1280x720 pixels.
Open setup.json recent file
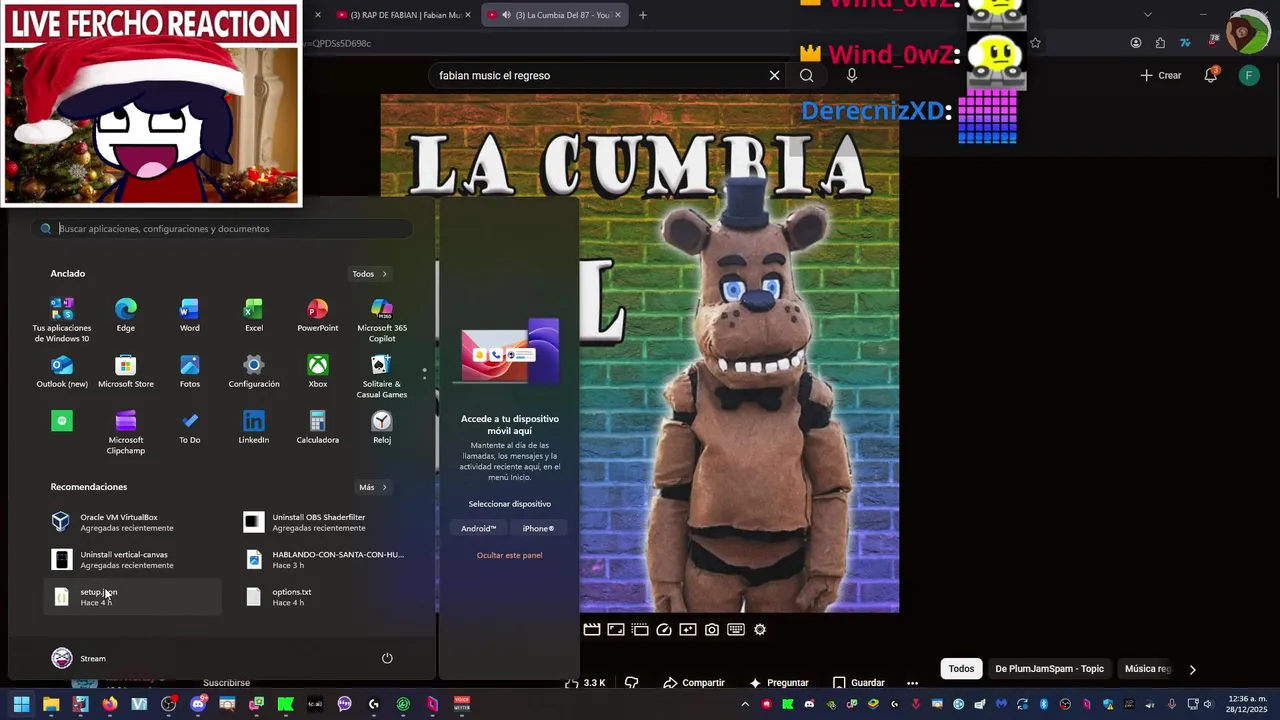133,597
